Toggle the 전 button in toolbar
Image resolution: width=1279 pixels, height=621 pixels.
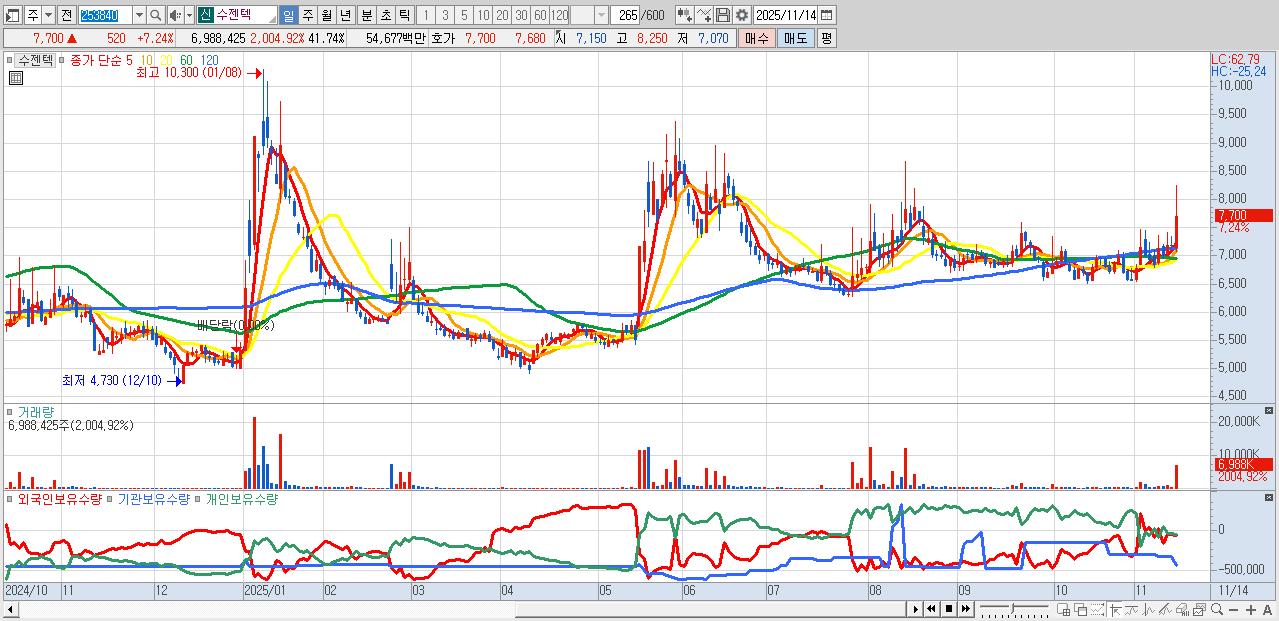pyautogui.click(x=66, y=15)
